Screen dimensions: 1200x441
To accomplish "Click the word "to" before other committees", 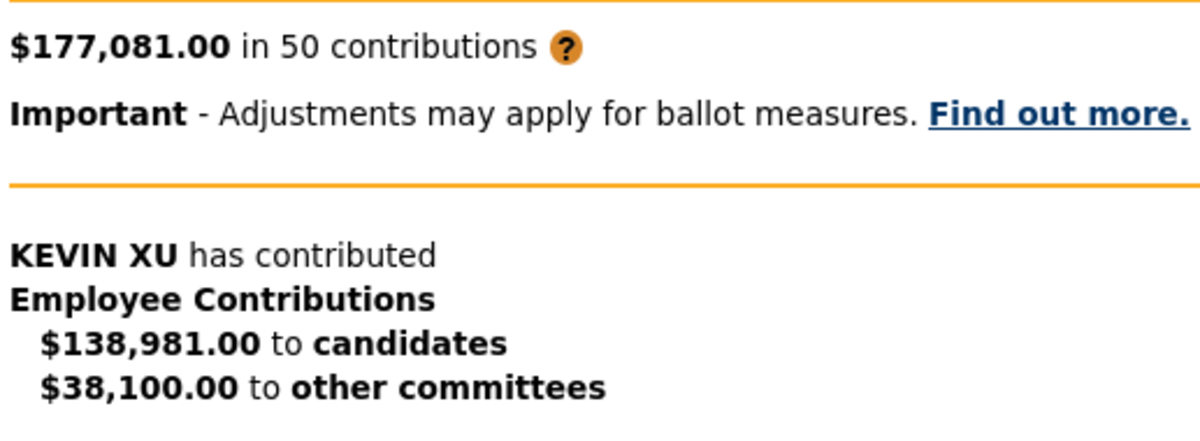I will point(264,388).
